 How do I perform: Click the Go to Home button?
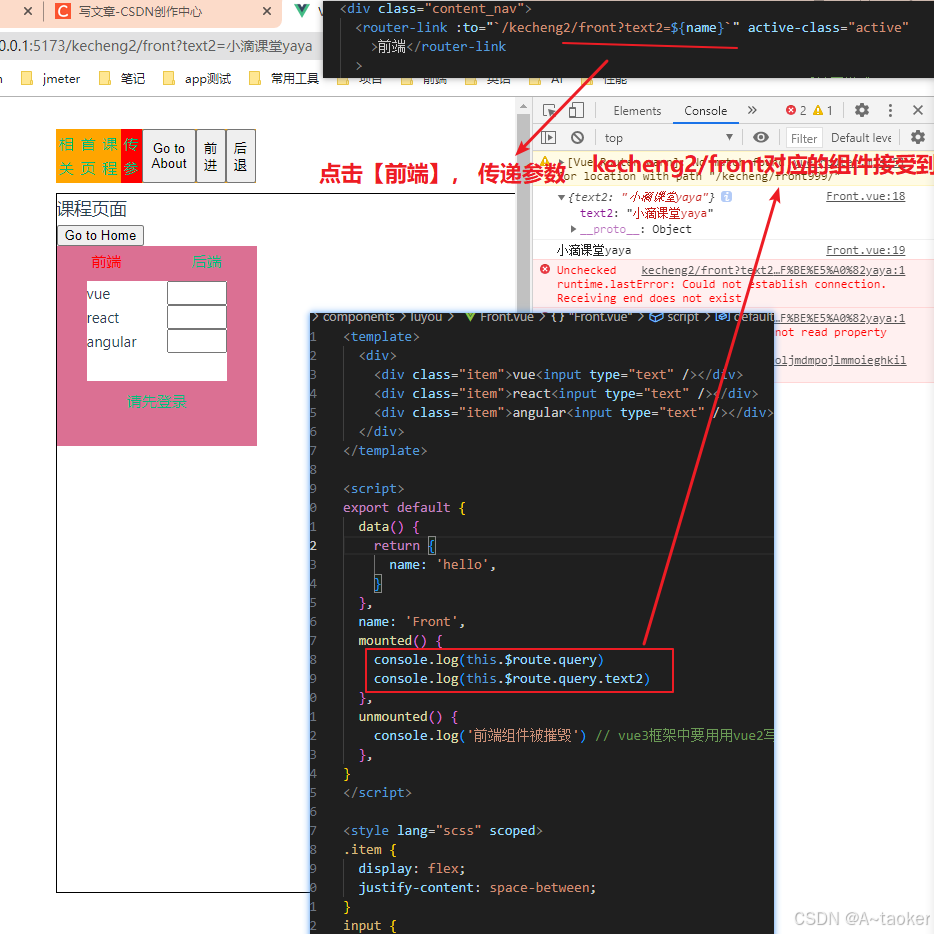pos(101,235)
